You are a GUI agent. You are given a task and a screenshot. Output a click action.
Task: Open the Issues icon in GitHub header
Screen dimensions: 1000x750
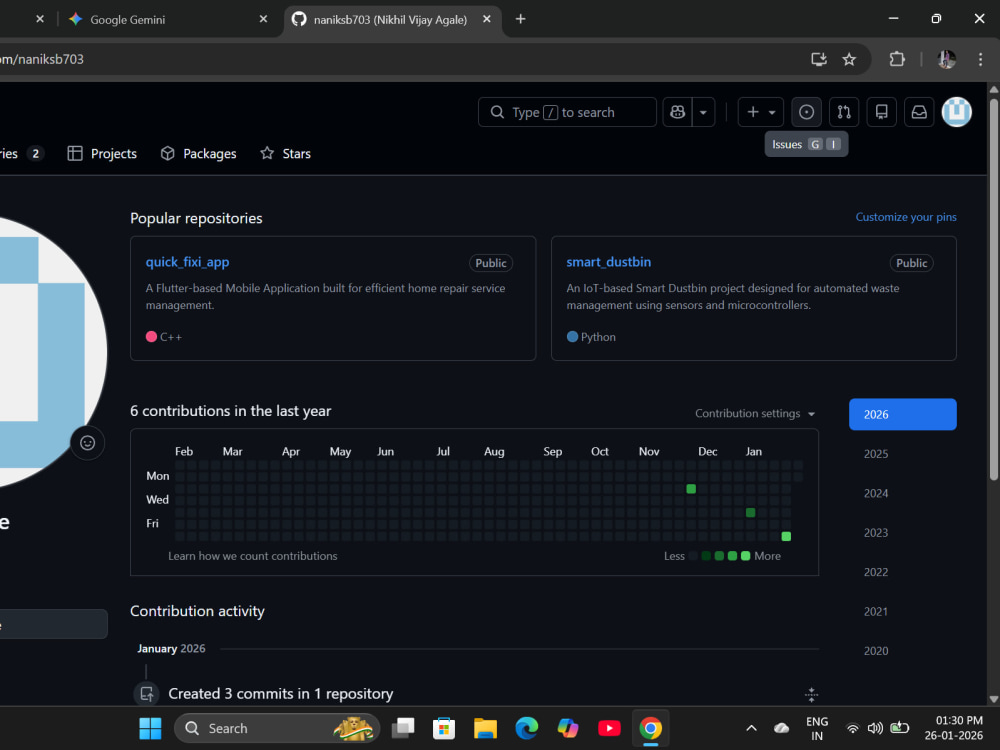click(x=806, y=112)
